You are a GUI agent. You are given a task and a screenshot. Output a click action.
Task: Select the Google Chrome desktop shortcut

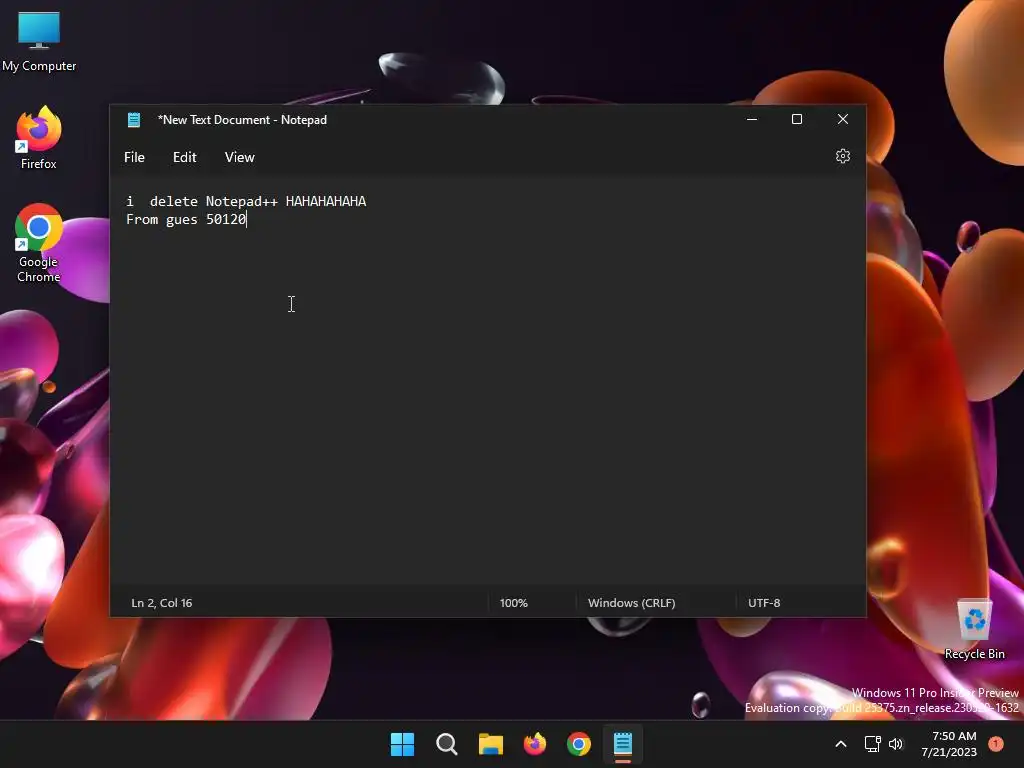click(39, 243)
